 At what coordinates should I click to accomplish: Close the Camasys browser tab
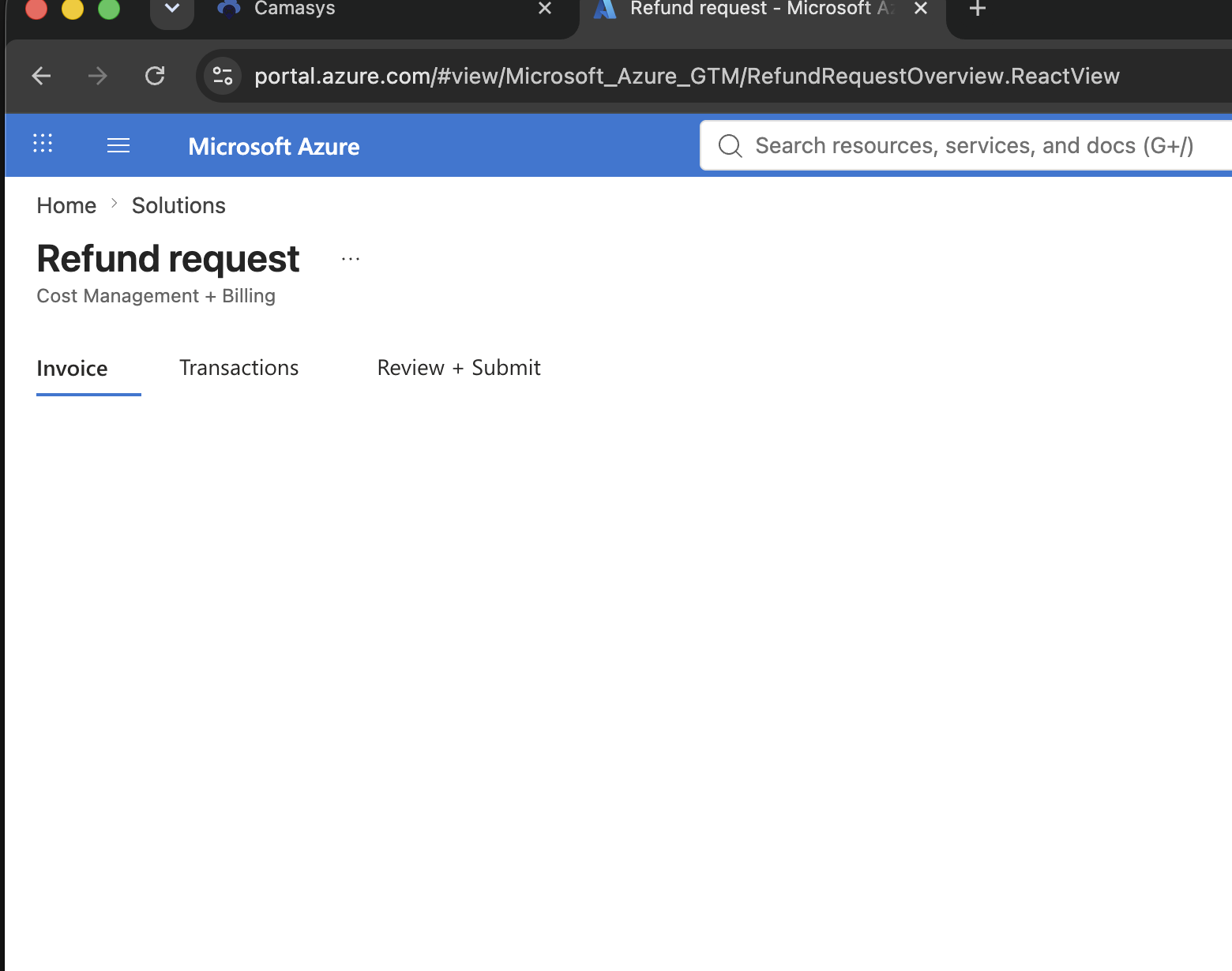click(x=545, y=9)
